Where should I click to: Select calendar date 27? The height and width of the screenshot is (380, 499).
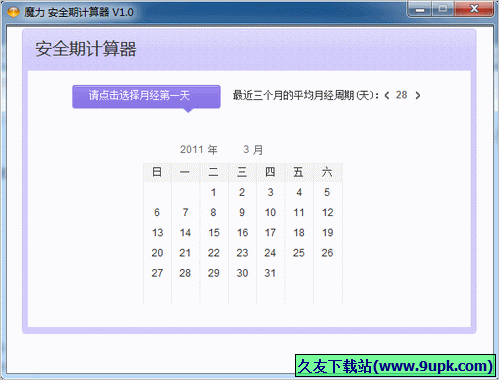point(157,273)
